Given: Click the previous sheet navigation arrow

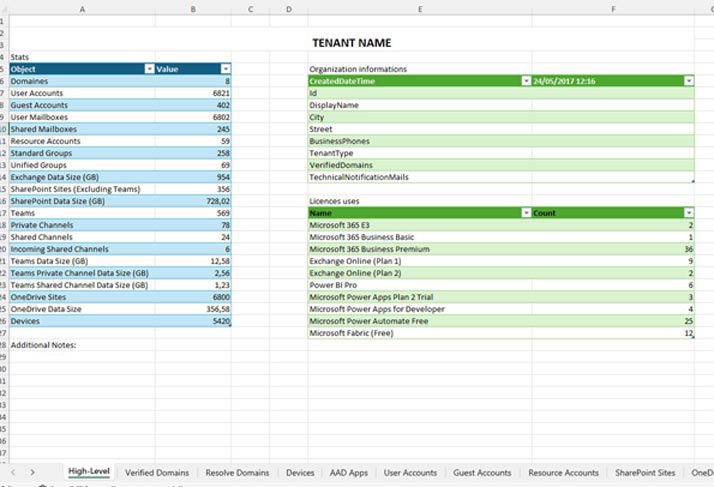Looking at the screenshot, I should pyautogui.click(x=13, y=472).
